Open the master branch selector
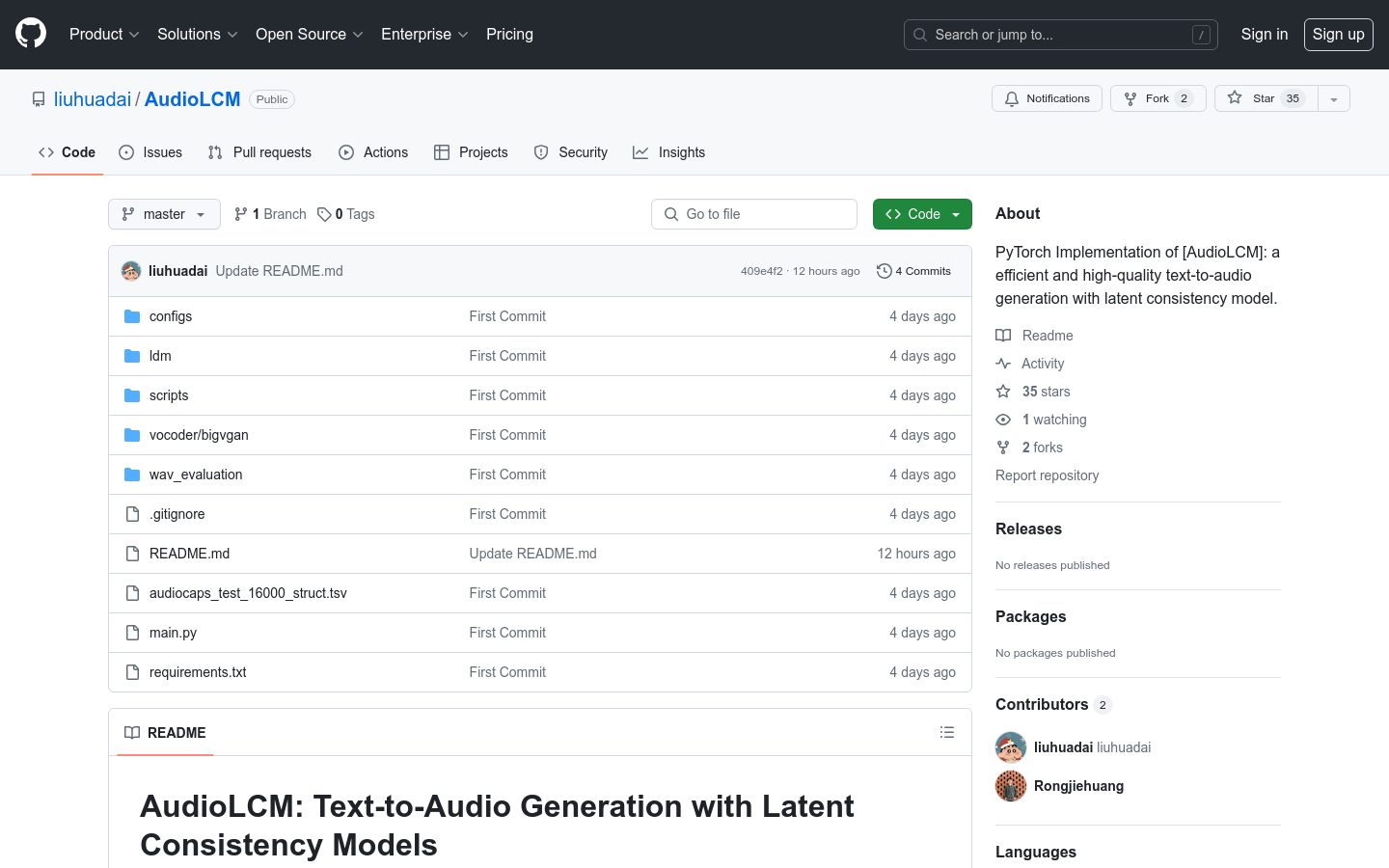The width and height of the screenshot is (1389, 868). [x=164, y=214]
